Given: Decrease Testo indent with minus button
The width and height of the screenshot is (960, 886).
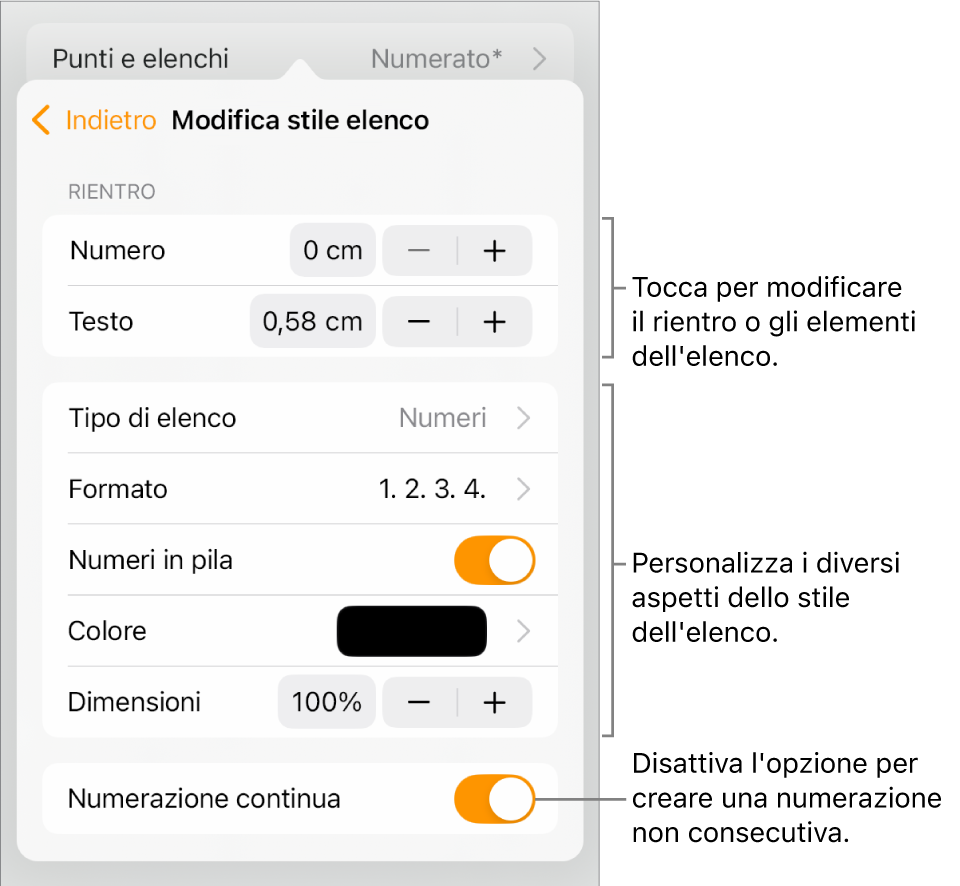Looking at the screenshot, I should point(419,321).
